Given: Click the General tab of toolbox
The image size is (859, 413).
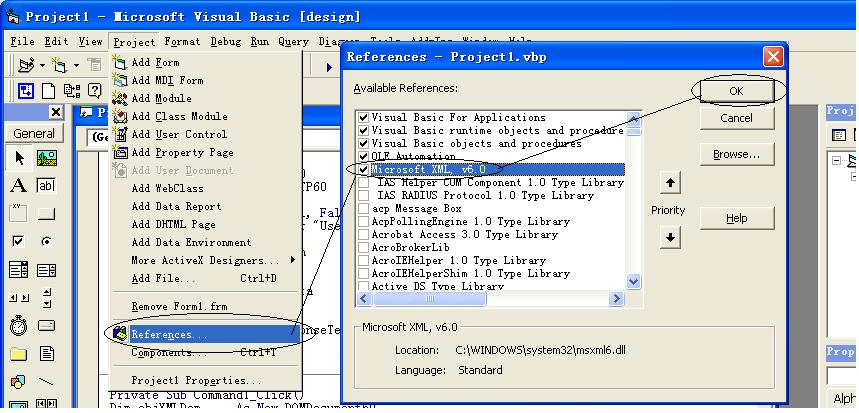Looking at the screenshot, I should coord(34,134).
